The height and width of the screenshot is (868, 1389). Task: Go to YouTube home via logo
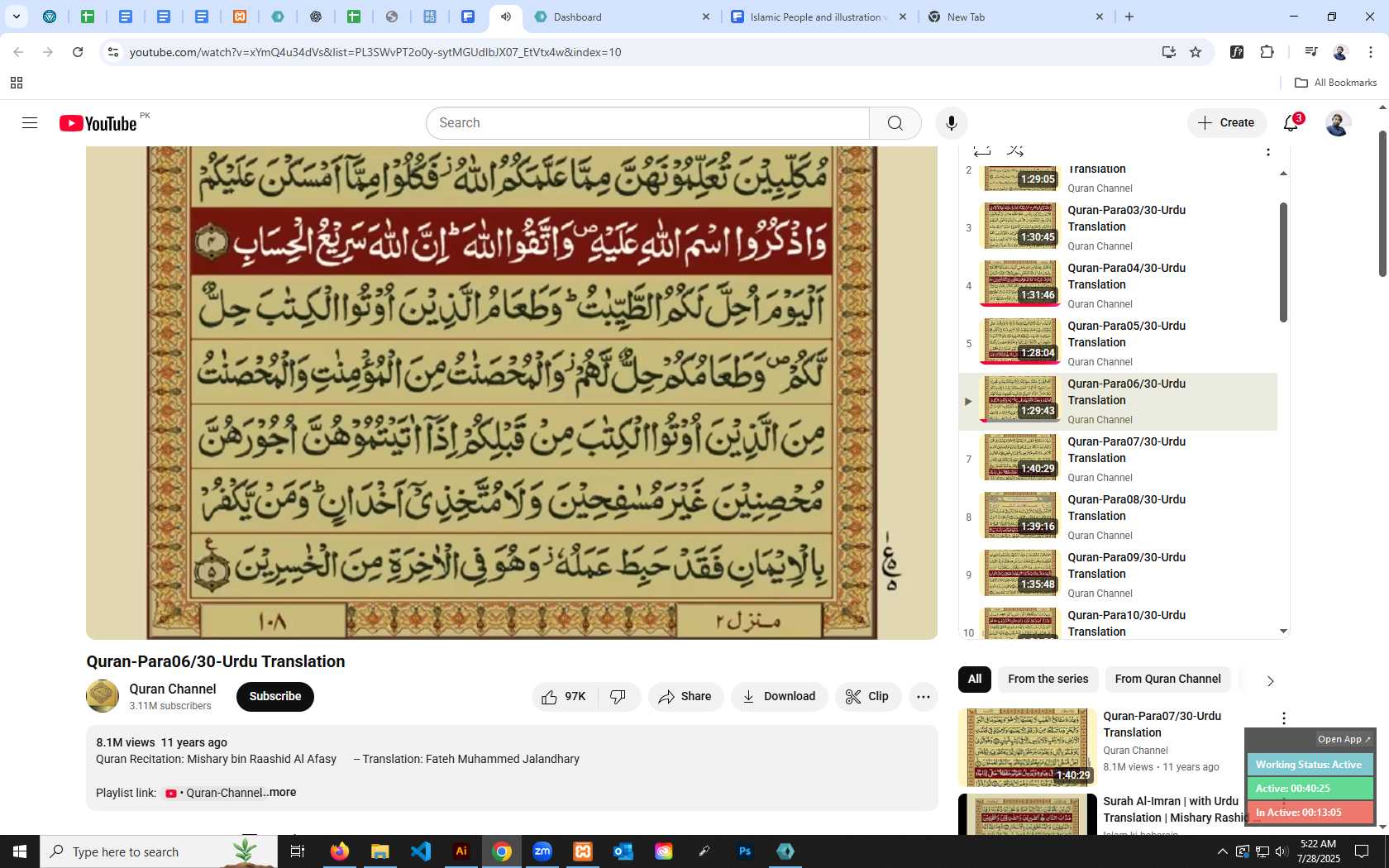click(x=98, y=123)
